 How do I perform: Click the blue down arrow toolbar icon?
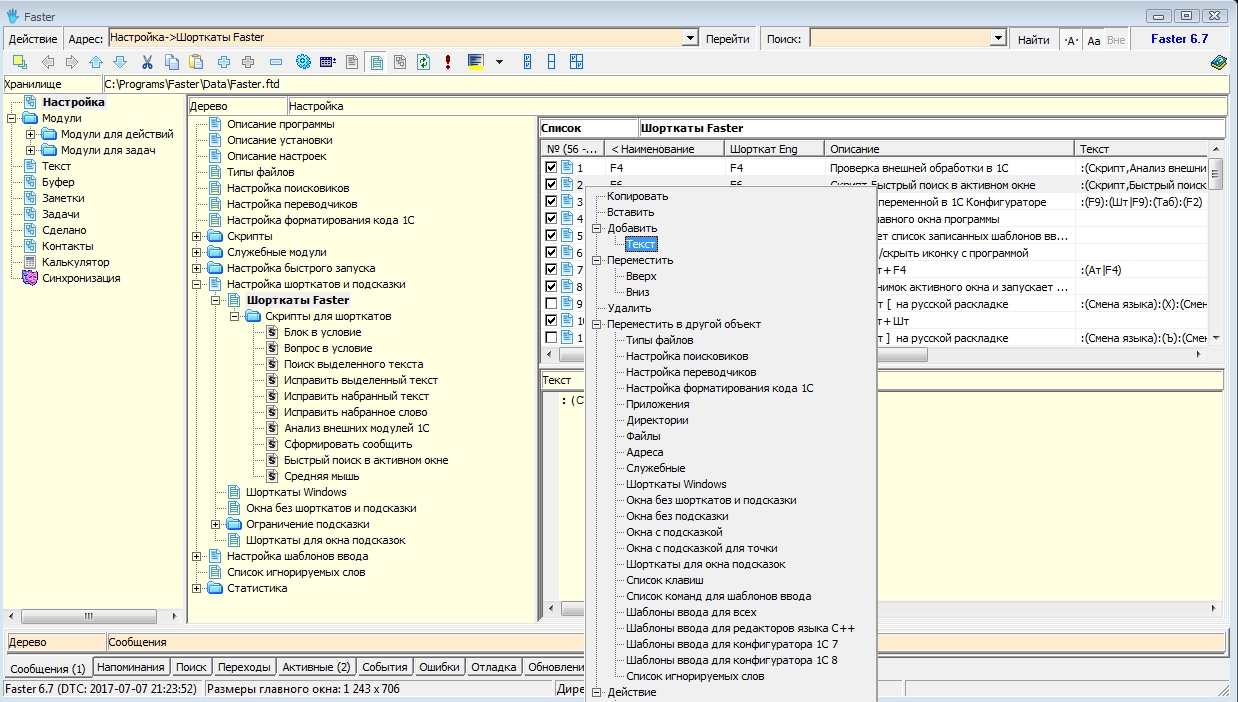(x=120, y=62)
